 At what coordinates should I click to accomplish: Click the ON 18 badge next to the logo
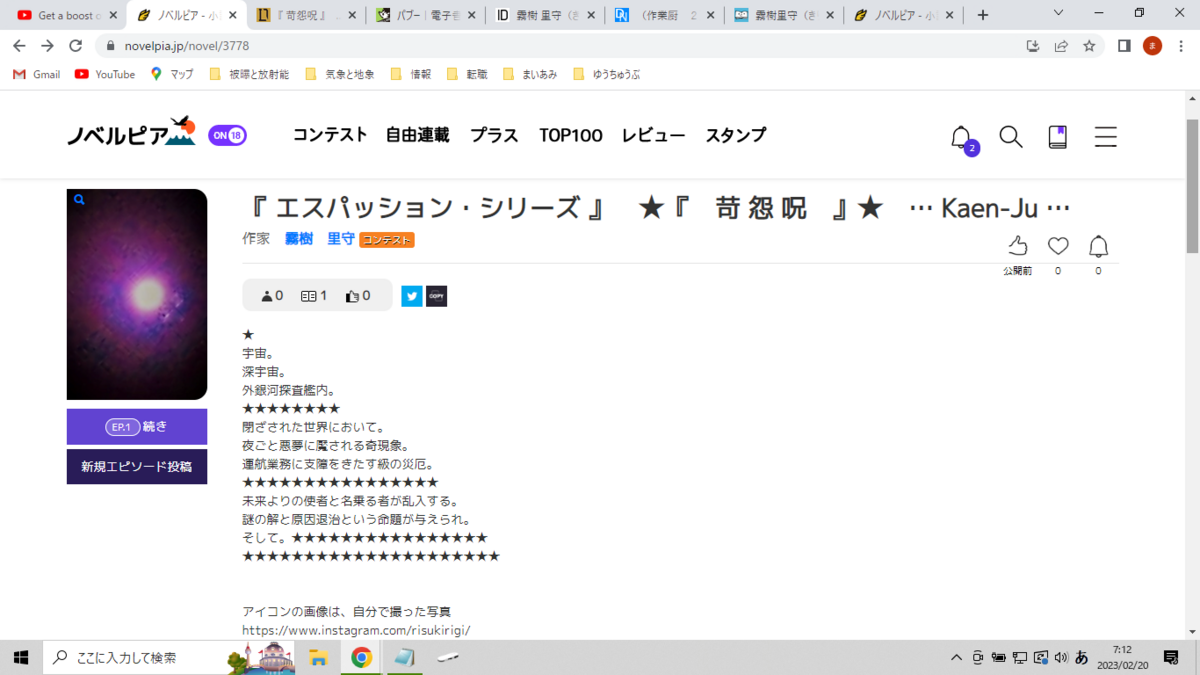[228, 134]
